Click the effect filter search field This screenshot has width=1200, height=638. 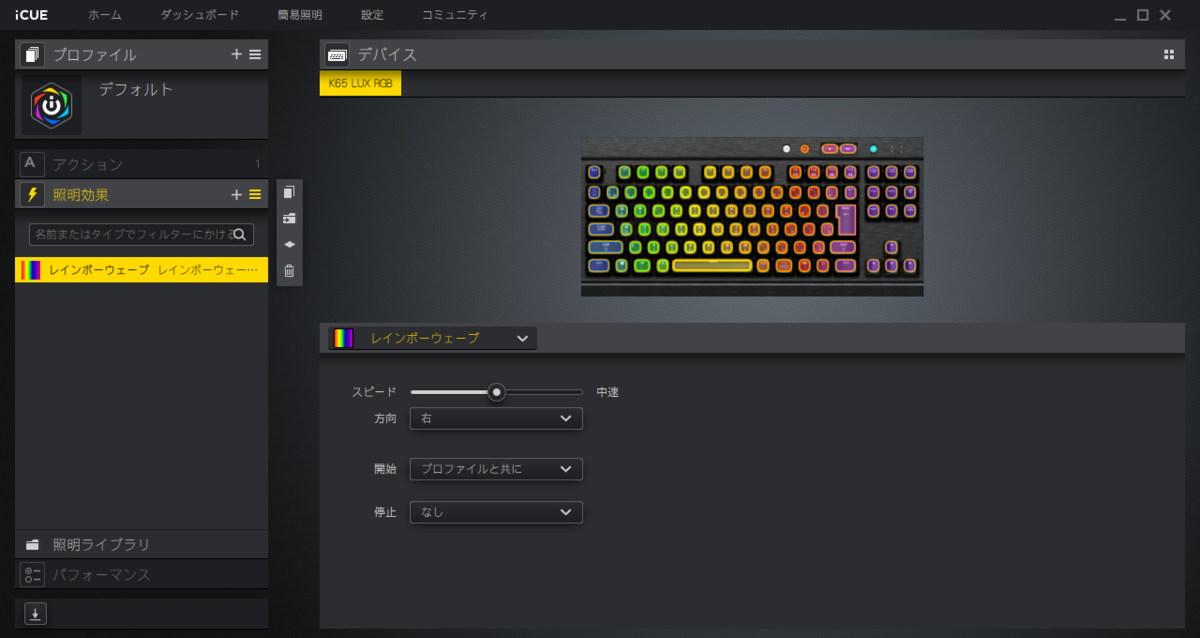pyautogui.click(x=141, y=233)
